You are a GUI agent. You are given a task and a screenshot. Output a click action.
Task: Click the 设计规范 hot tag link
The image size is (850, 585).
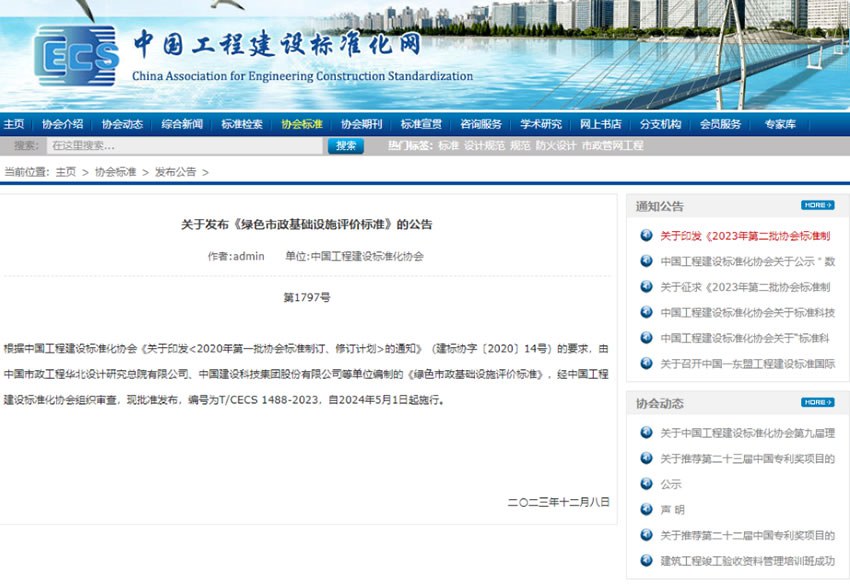484,146
